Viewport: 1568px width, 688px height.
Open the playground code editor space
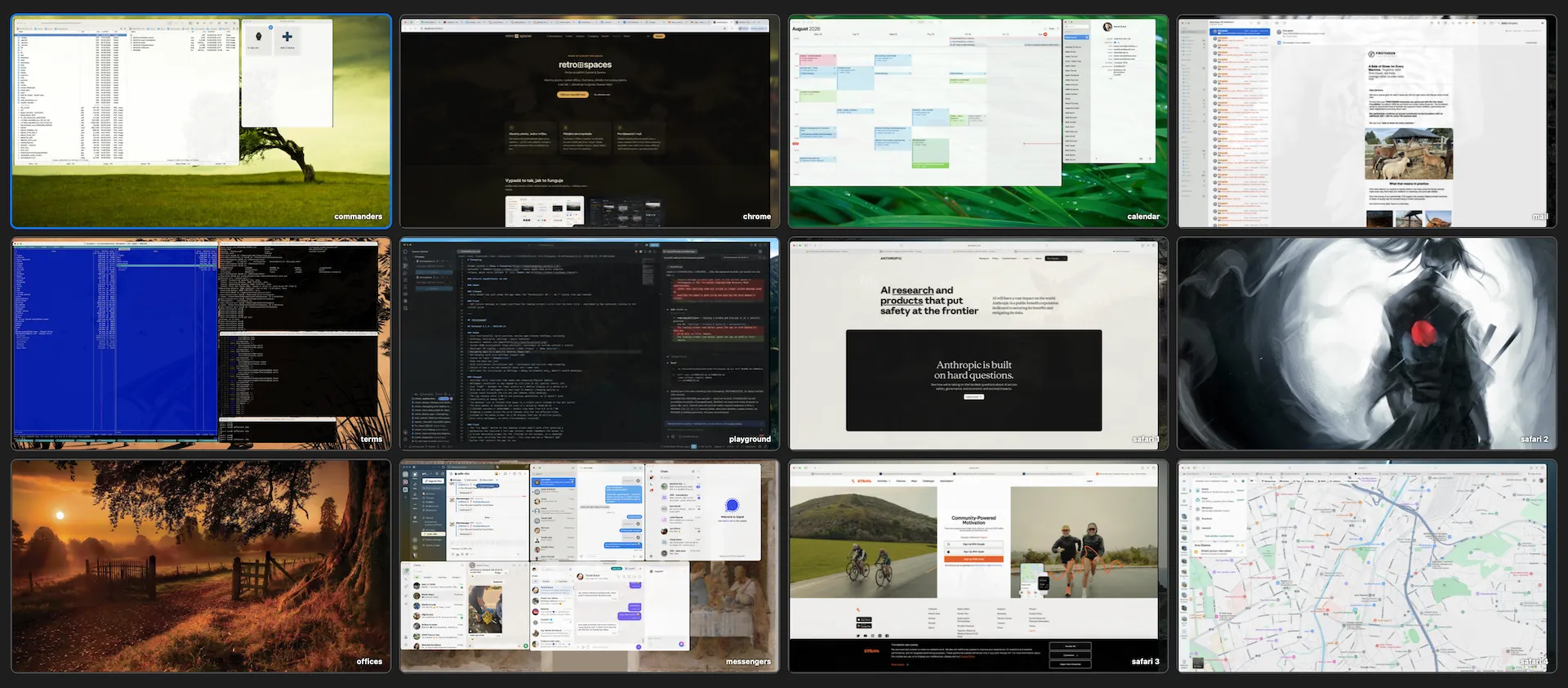[590, 344]
